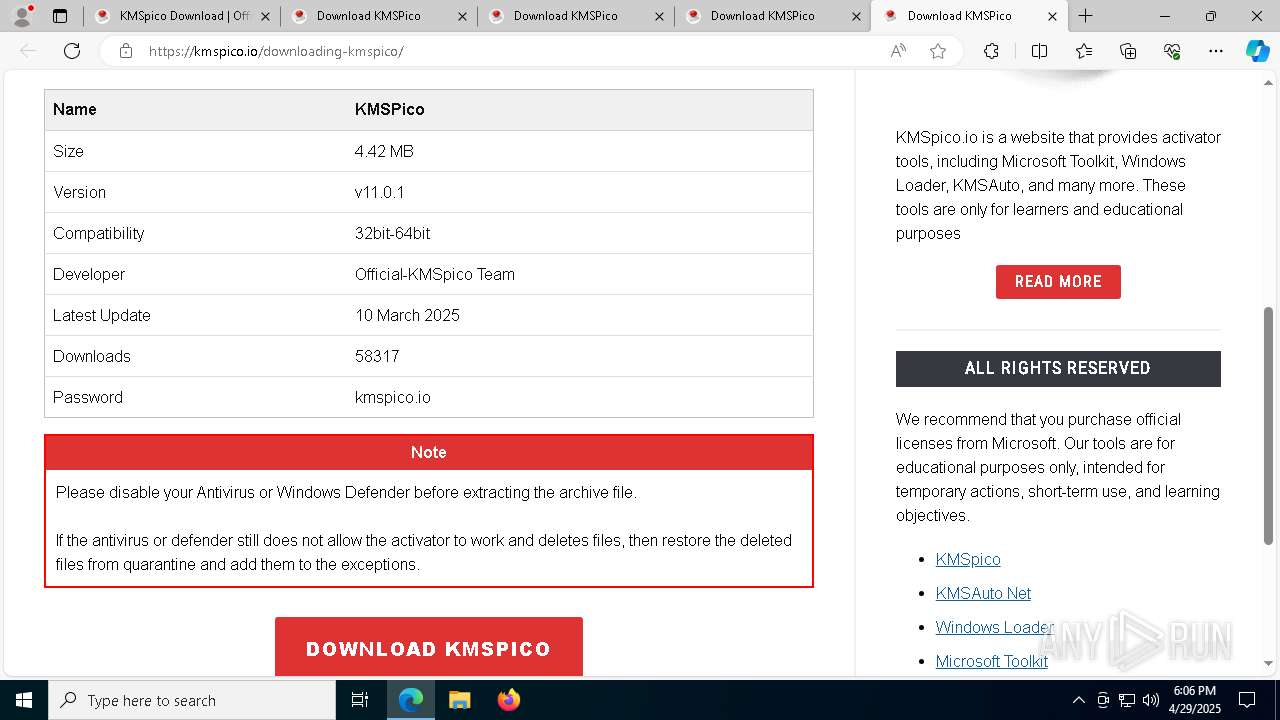The height and width of the screenshot is (720, 1280).
Task: Open Settings and more ellipsis menu
Action: pyautogui.click(x=1216, y=51)
